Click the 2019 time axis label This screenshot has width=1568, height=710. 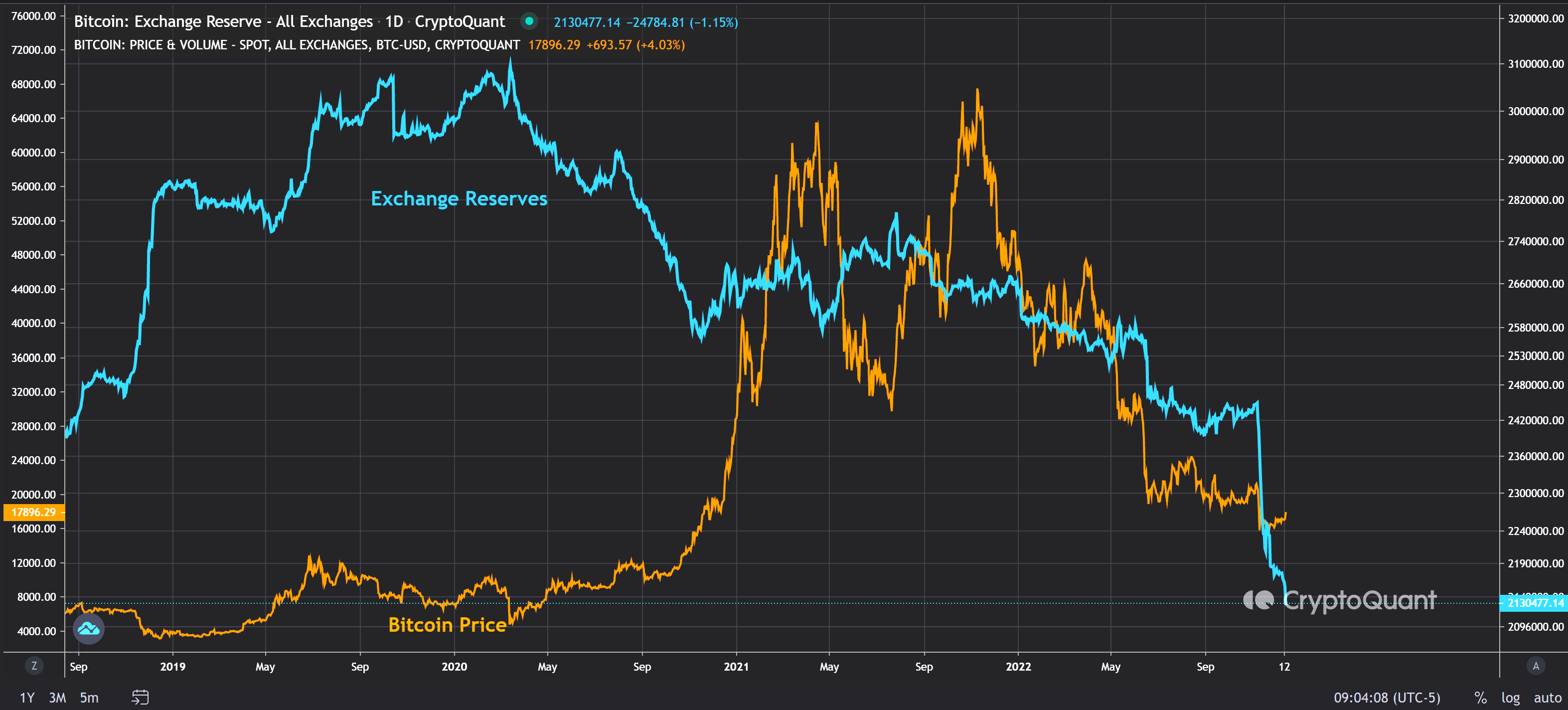click(173, 666)
